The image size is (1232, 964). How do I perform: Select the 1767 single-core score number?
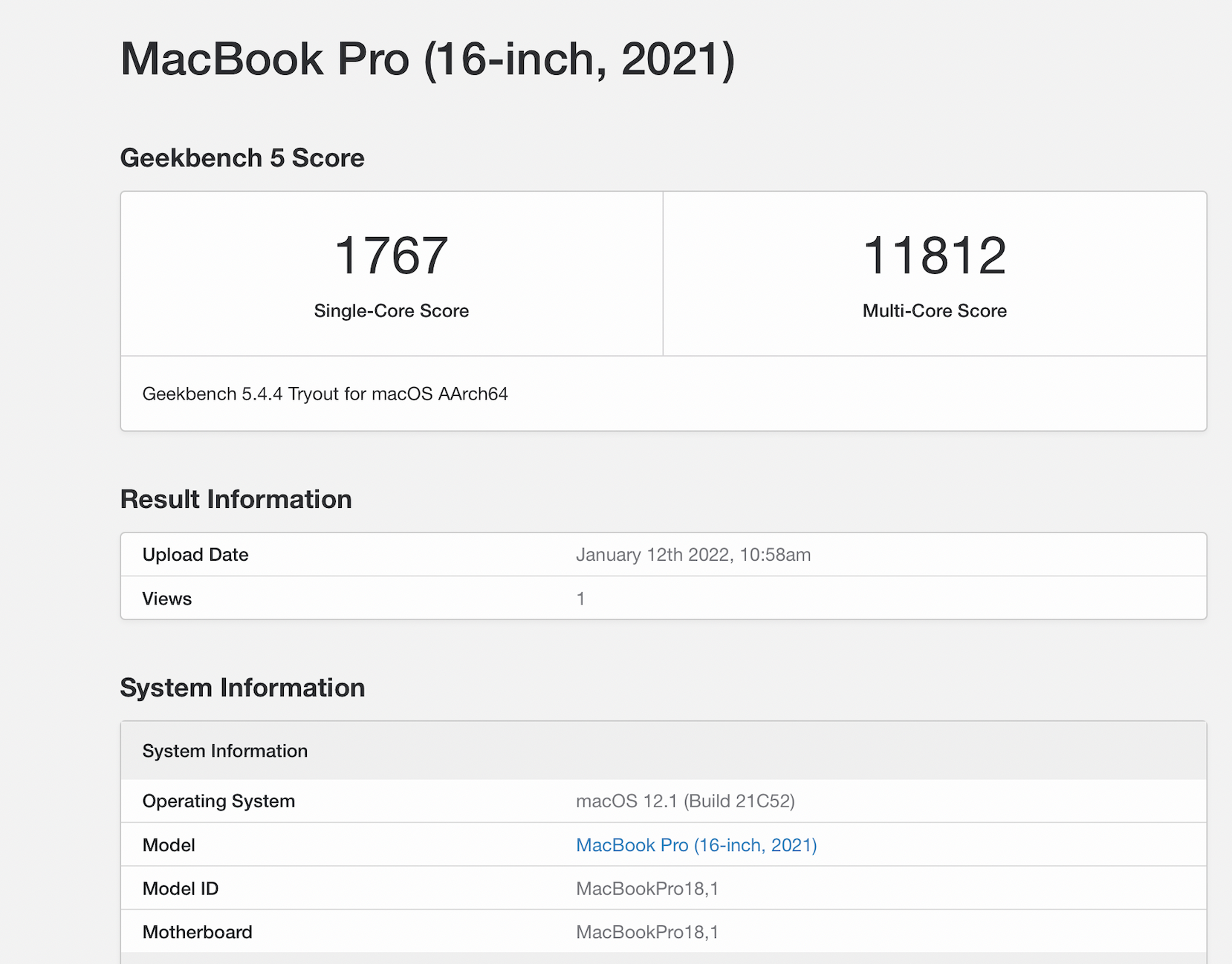click(x=391, y=255)
